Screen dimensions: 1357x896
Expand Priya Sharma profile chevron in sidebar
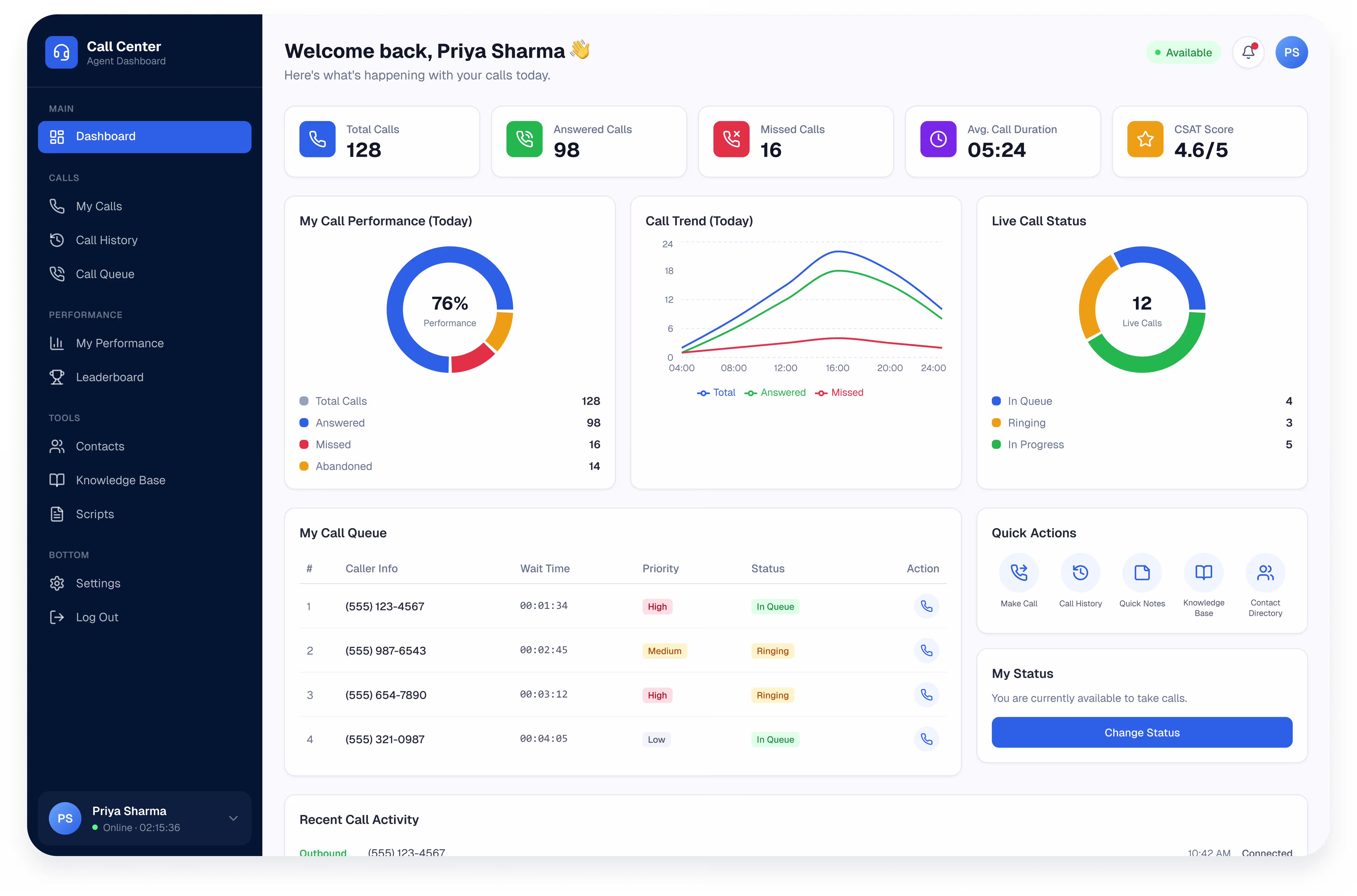(x=233, y=818)
